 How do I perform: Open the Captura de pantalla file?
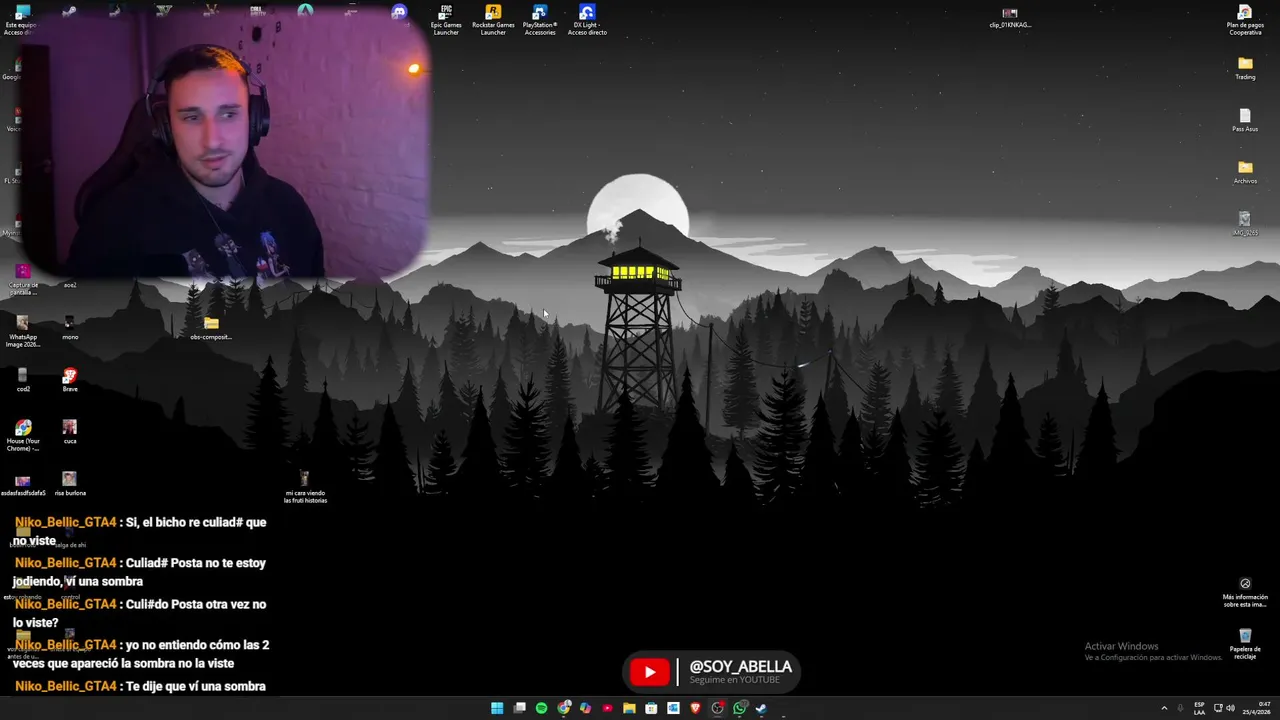tap(23, 280)
